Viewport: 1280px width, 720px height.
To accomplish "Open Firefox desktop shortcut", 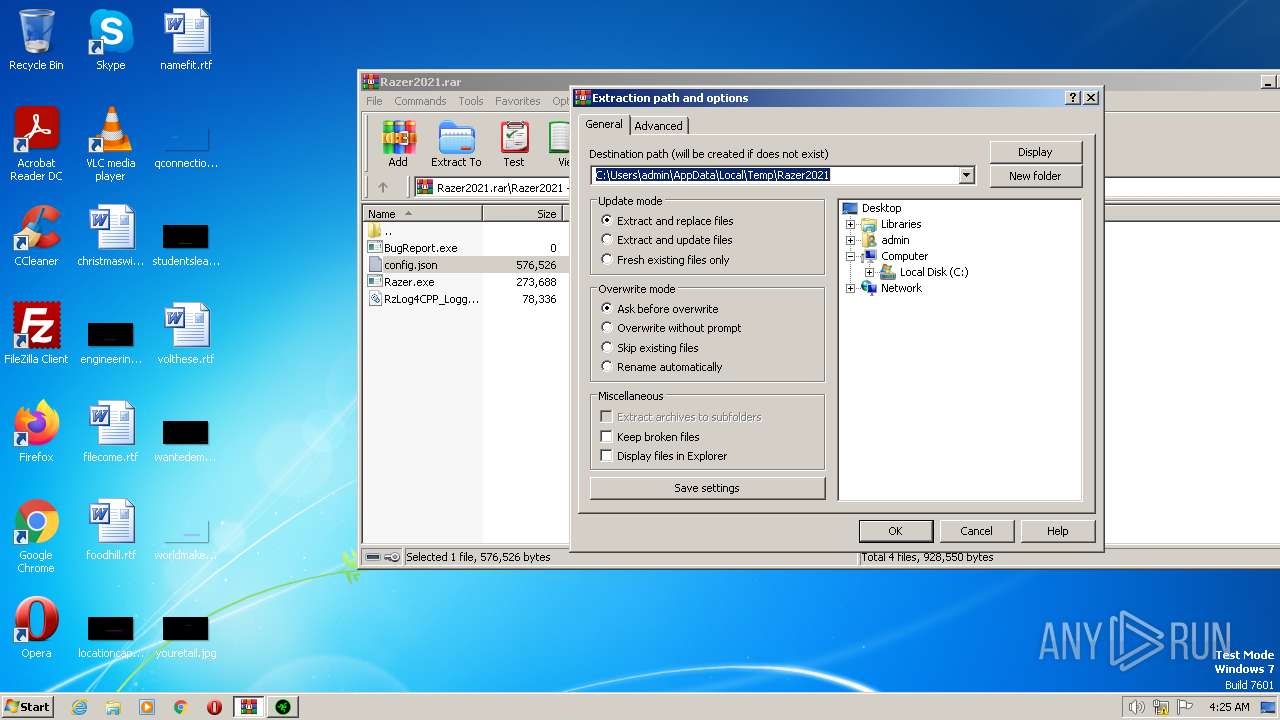I will tap(36, 432).
